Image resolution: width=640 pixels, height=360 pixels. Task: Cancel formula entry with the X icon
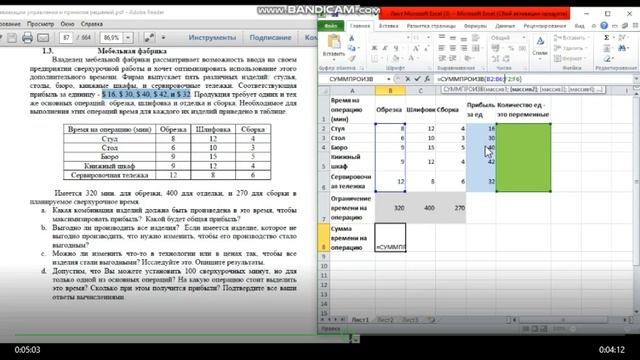click(407, 79)
